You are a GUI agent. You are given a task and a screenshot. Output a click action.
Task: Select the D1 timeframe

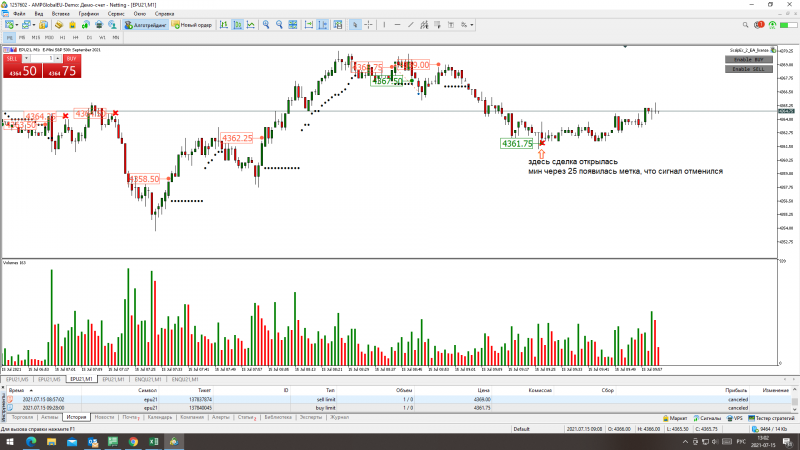click(x=89, y=37)
